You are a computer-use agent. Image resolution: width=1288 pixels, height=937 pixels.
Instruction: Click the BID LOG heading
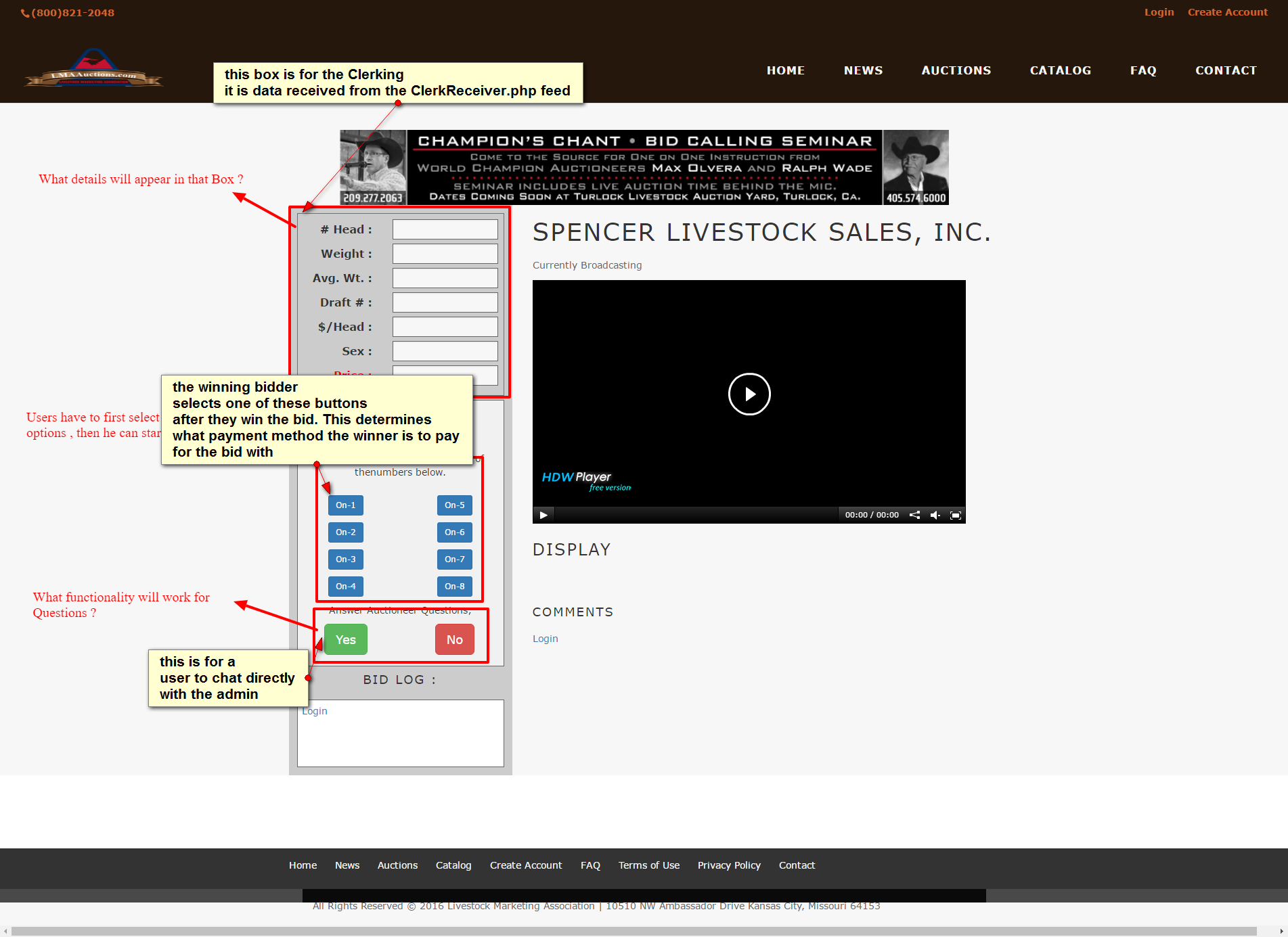pyautogui.click(x=399, y=680)
